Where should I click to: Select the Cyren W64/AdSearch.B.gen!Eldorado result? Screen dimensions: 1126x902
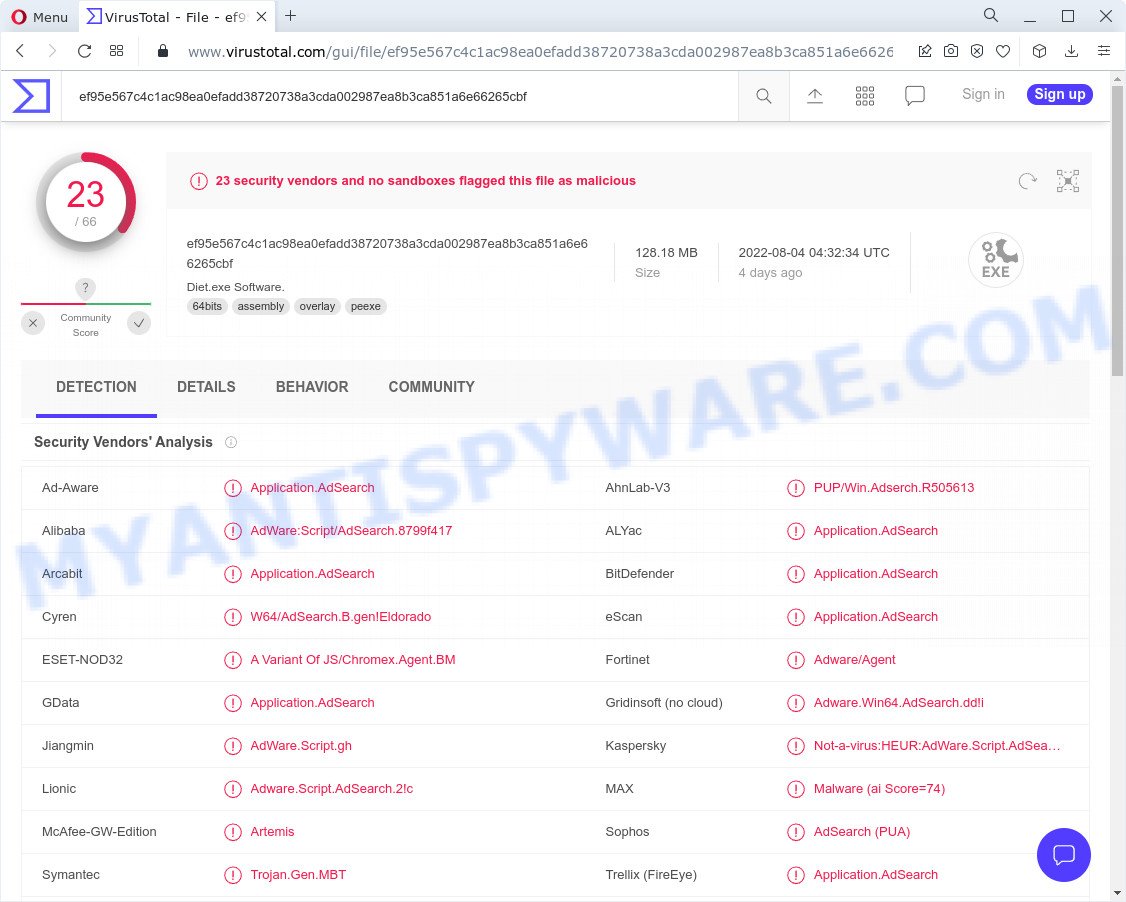[340, 616]
